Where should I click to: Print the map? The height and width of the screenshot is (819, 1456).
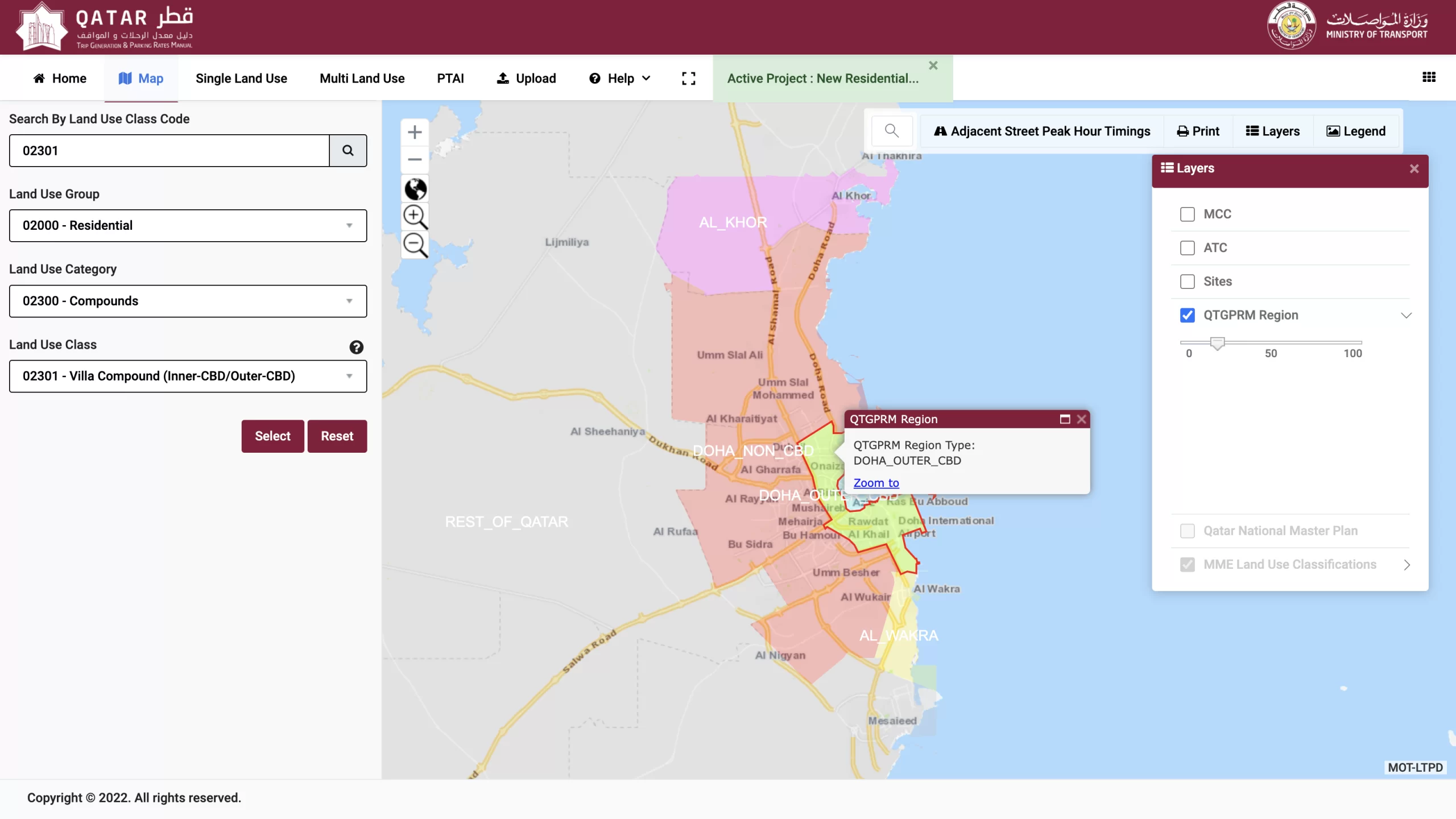[x=1198, y=131]
